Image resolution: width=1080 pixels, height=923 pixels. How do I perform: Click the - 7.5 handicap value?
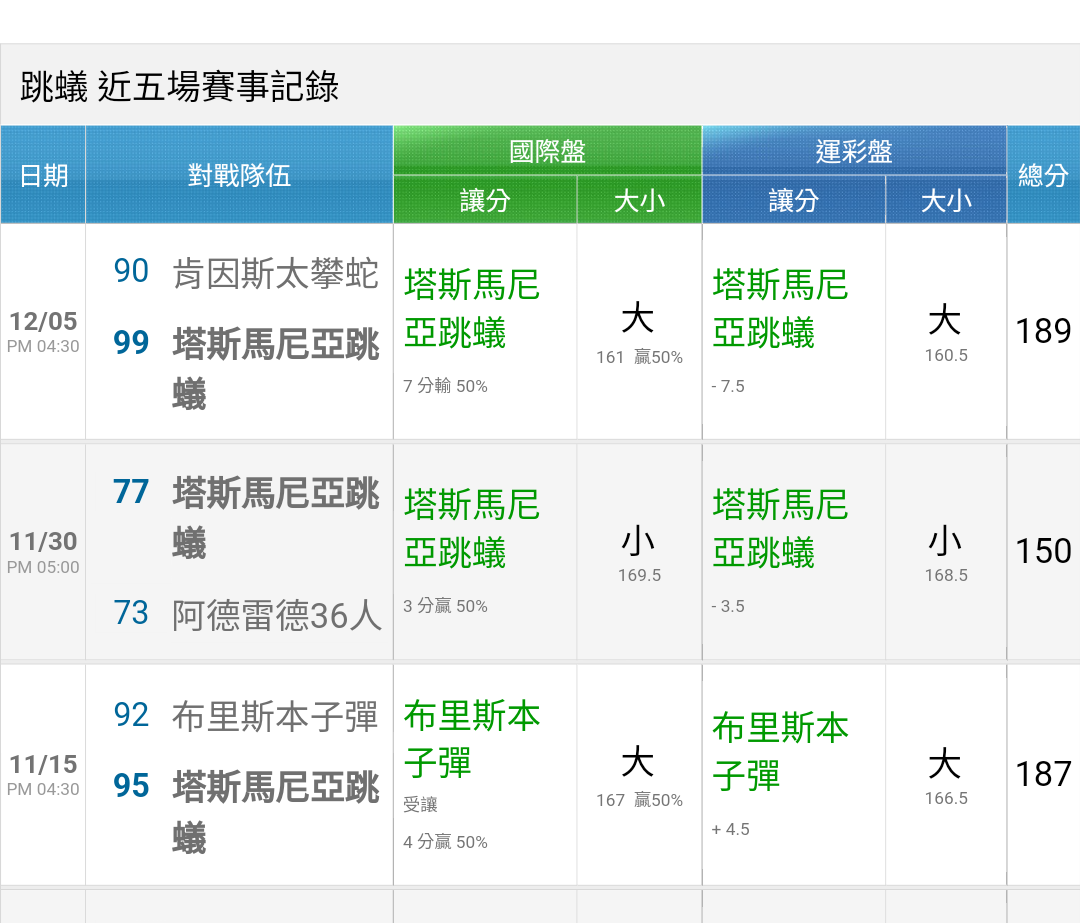728,386
